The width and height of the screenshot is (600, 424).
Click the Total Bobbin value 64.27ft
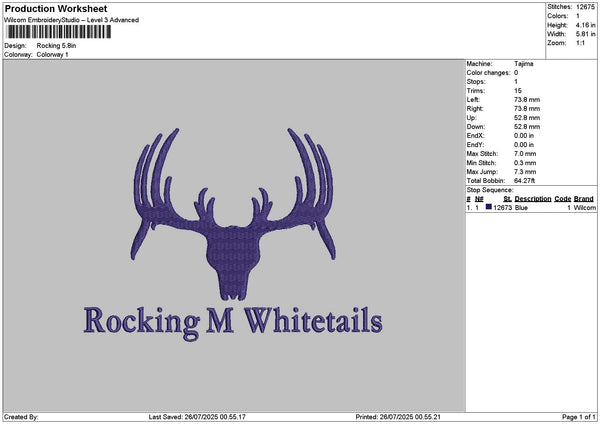[x=528, y=179]
